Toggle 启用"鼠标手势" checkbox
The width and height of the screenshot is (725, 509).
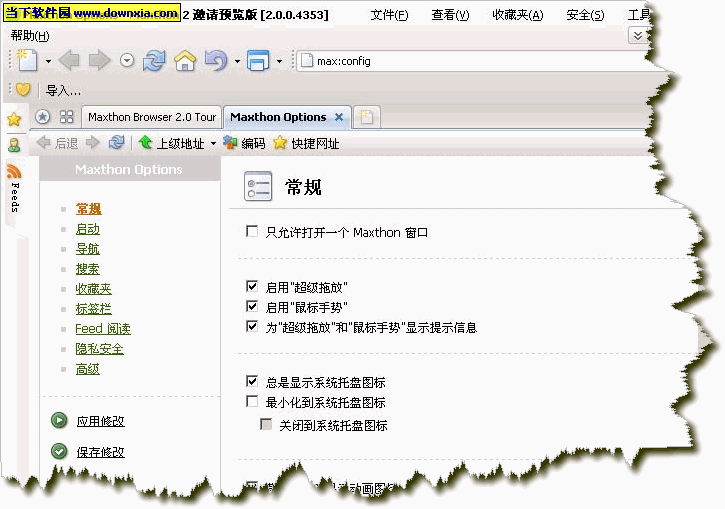pos(252,306)
